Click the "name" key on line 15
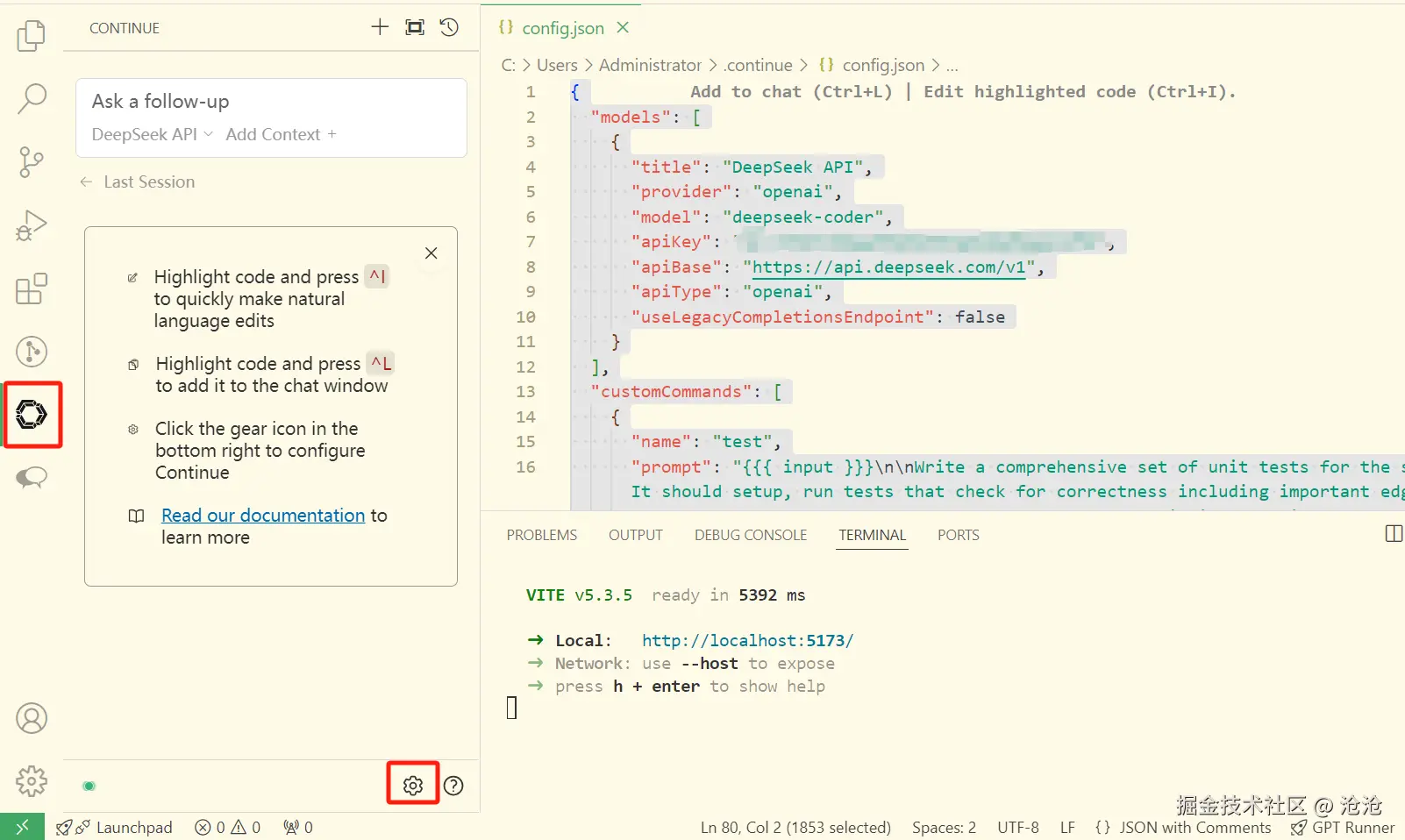 pos(661,442)
